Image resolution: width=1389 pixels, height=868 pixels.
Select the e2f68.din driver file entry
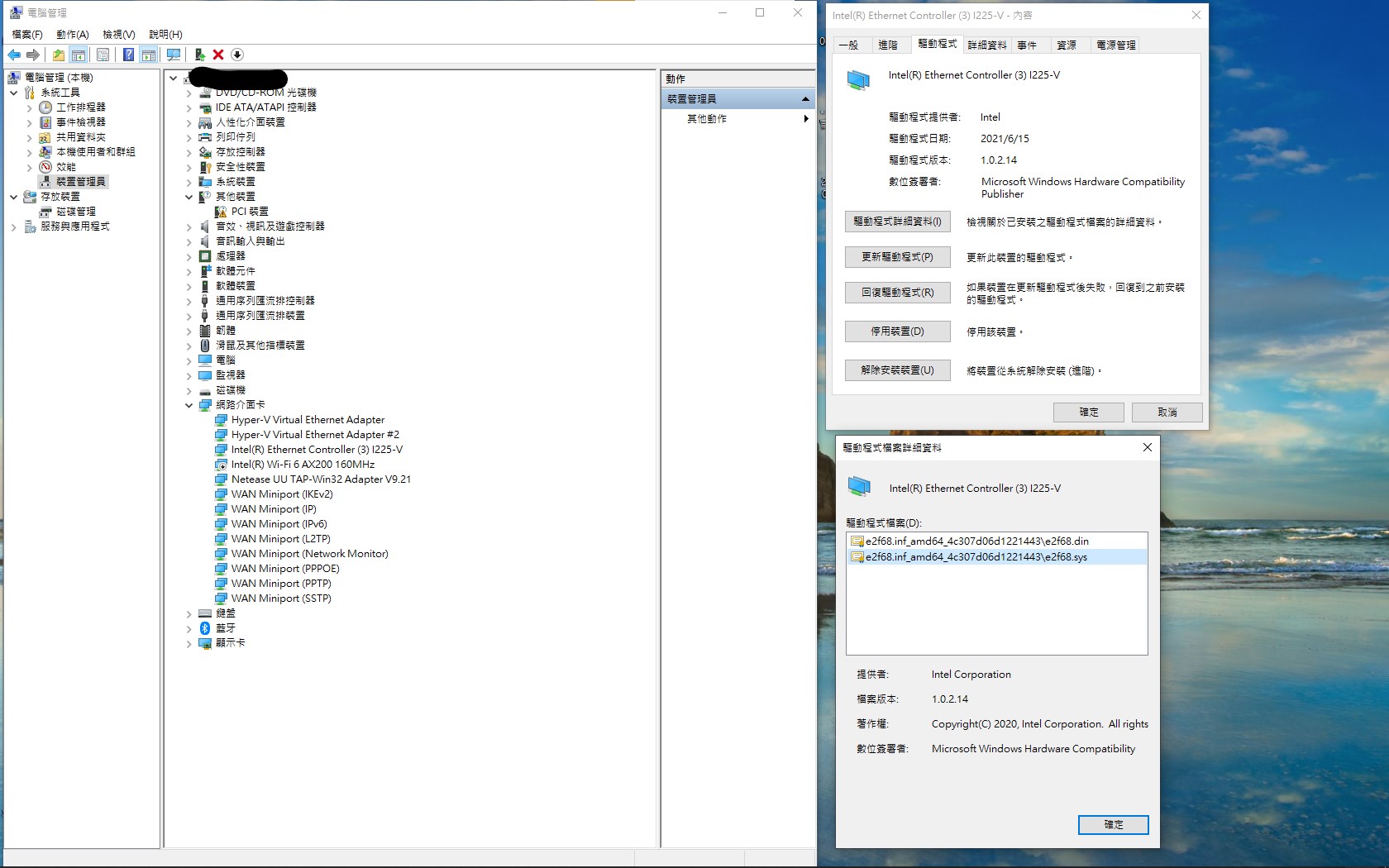point(976,541)
